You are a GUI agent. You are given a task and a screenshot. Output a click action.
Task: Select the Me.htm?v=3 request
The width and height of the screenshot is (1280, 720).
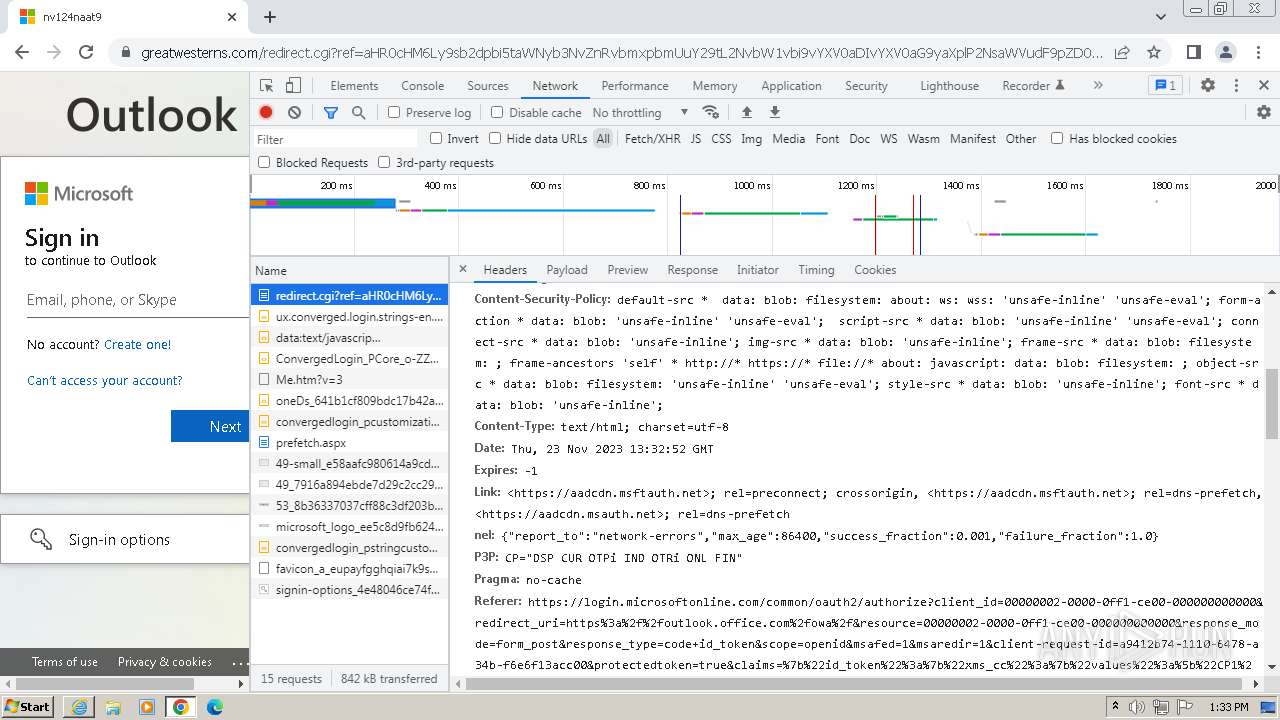349,379
